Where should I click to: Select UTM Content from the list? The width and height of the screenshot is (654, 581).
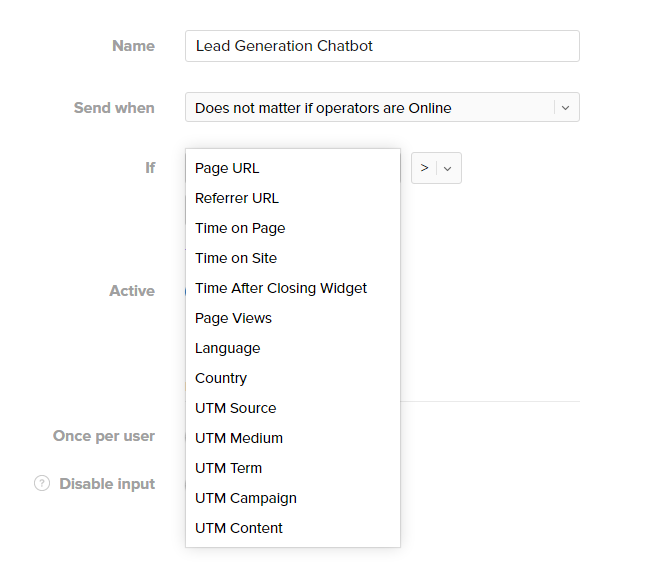click(x=239, y=528)
